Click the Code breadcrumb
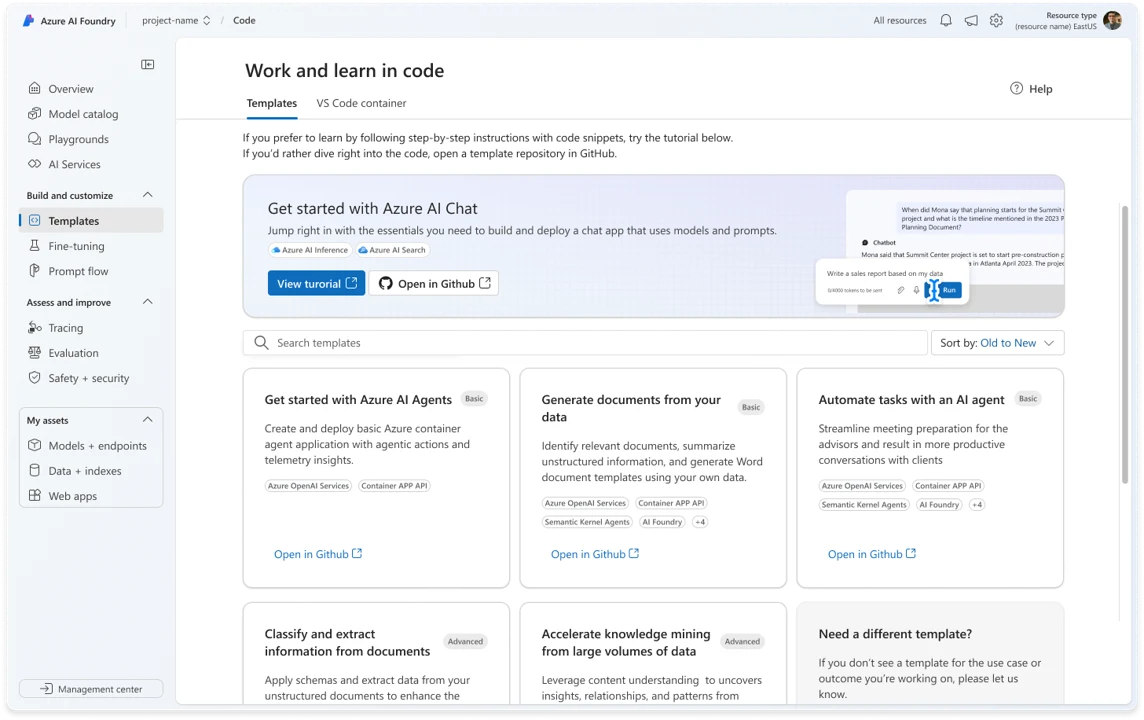Image resolution: width=1144 pixels, height=720 pixels. (244, 20)
